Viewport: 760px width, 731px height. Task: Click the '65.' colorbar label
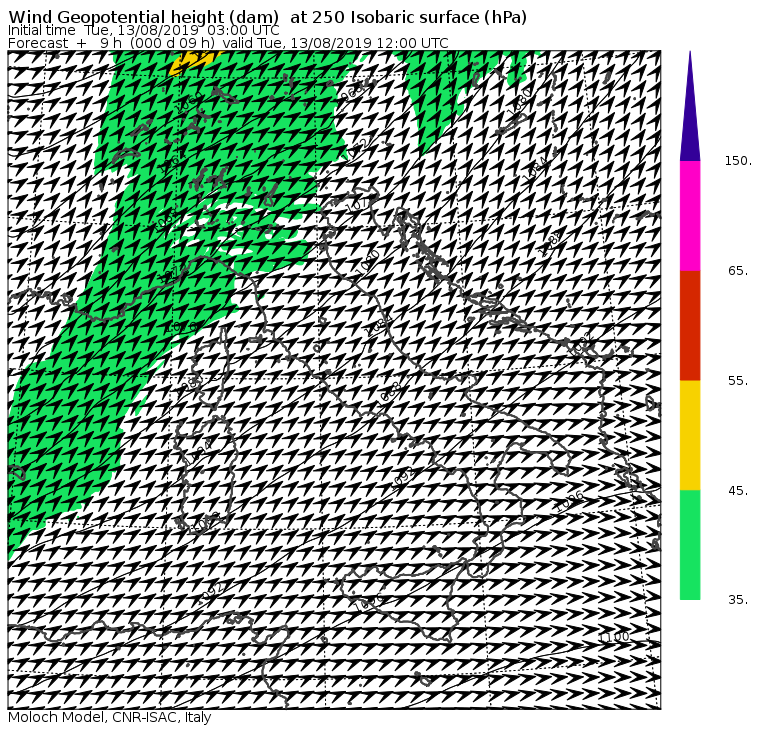click(738, 270)
